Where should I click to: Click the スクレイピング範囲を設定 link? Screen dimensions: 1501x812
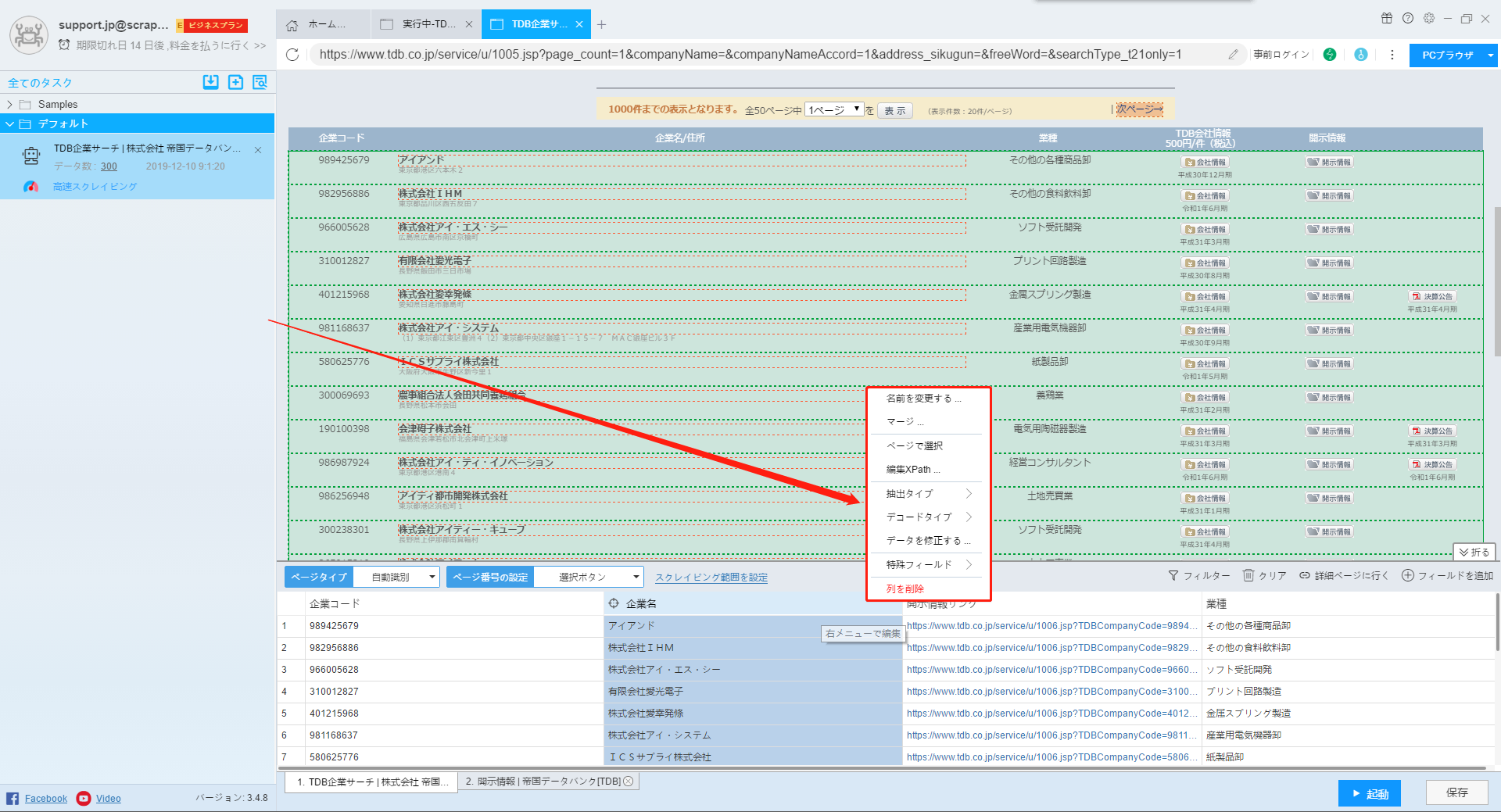tap(711, 578)
